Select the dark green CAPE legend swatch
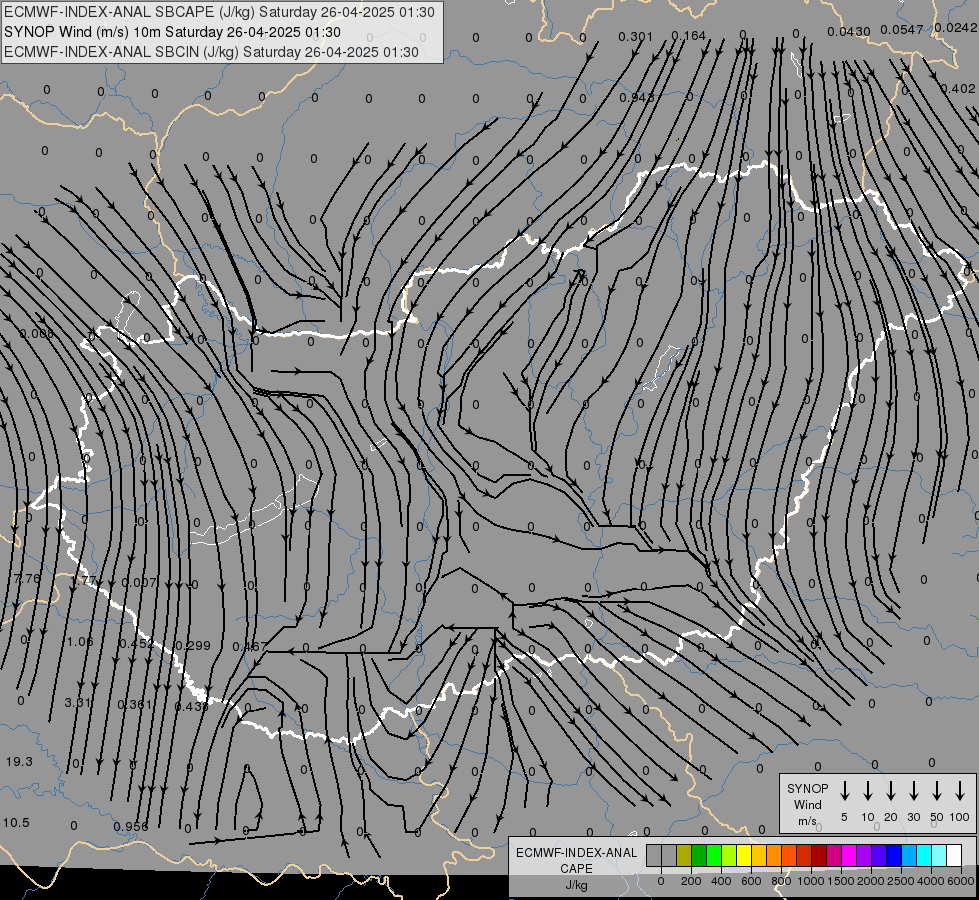Viewport: 979px width, 900px height. [699, 855]
